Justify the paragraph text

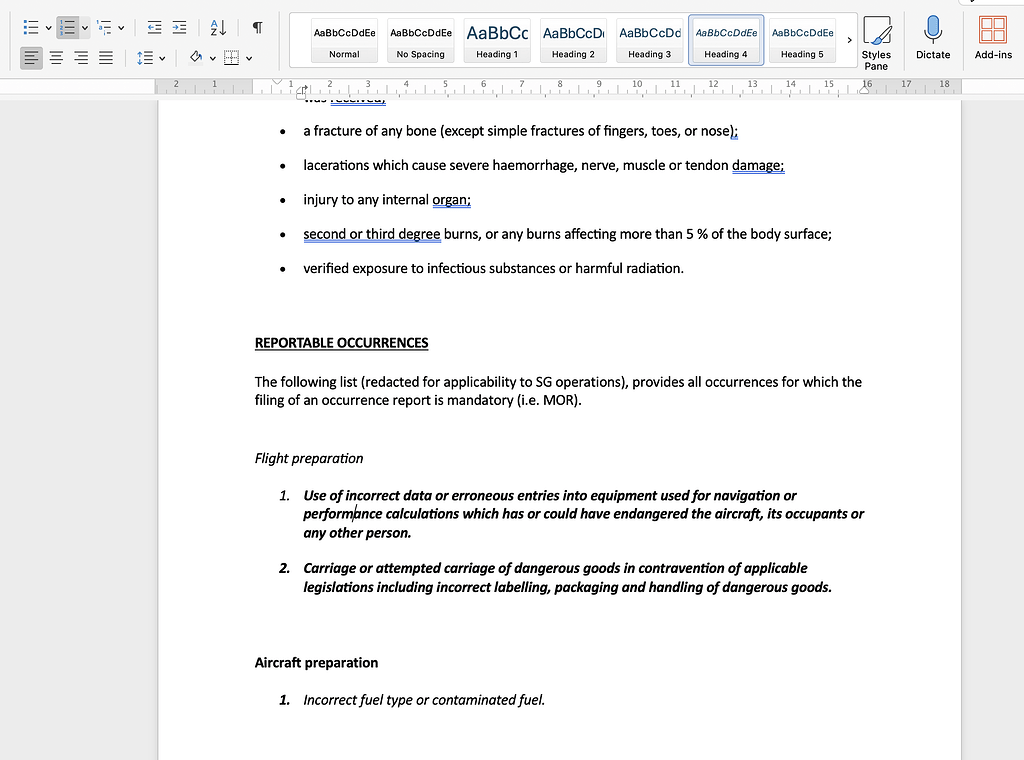[x=105, y=58]
